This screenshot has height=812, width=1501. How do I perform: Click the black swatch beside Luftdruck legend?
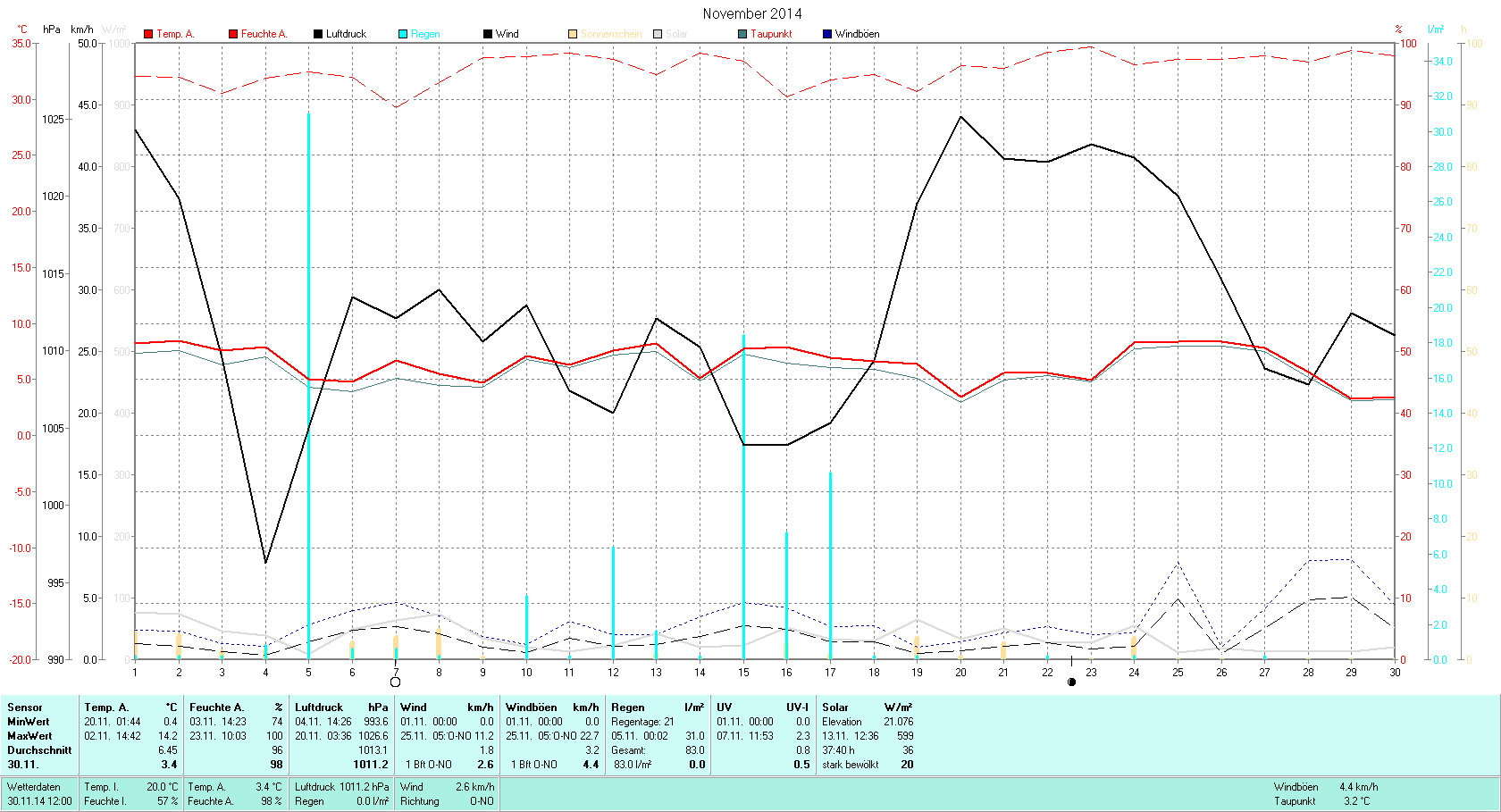[x=318, y=34]
